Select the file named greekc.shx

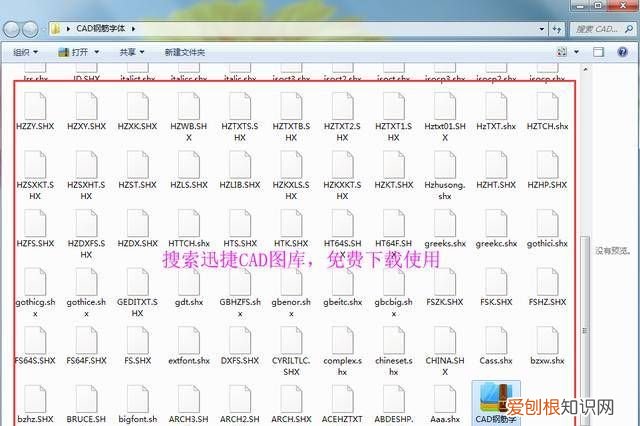click(496, 229)
